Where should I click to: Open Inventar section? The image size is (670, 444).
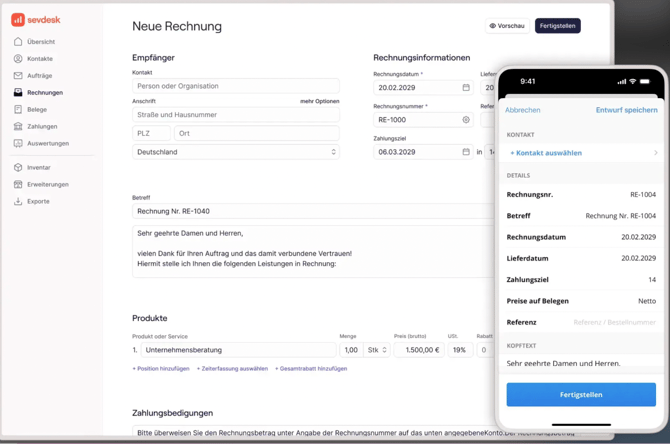(39, 168)
